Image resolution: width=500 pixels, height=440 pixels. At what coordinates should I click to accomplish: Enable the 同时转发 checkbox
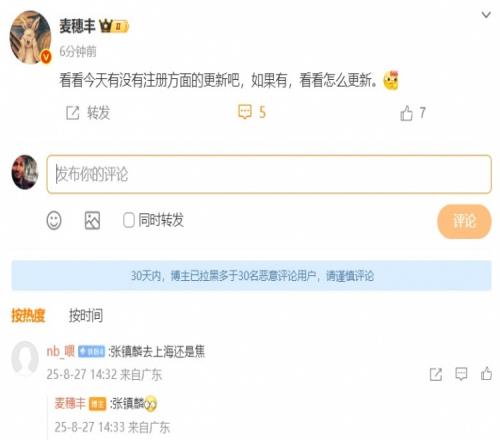[x=128, y=220]
